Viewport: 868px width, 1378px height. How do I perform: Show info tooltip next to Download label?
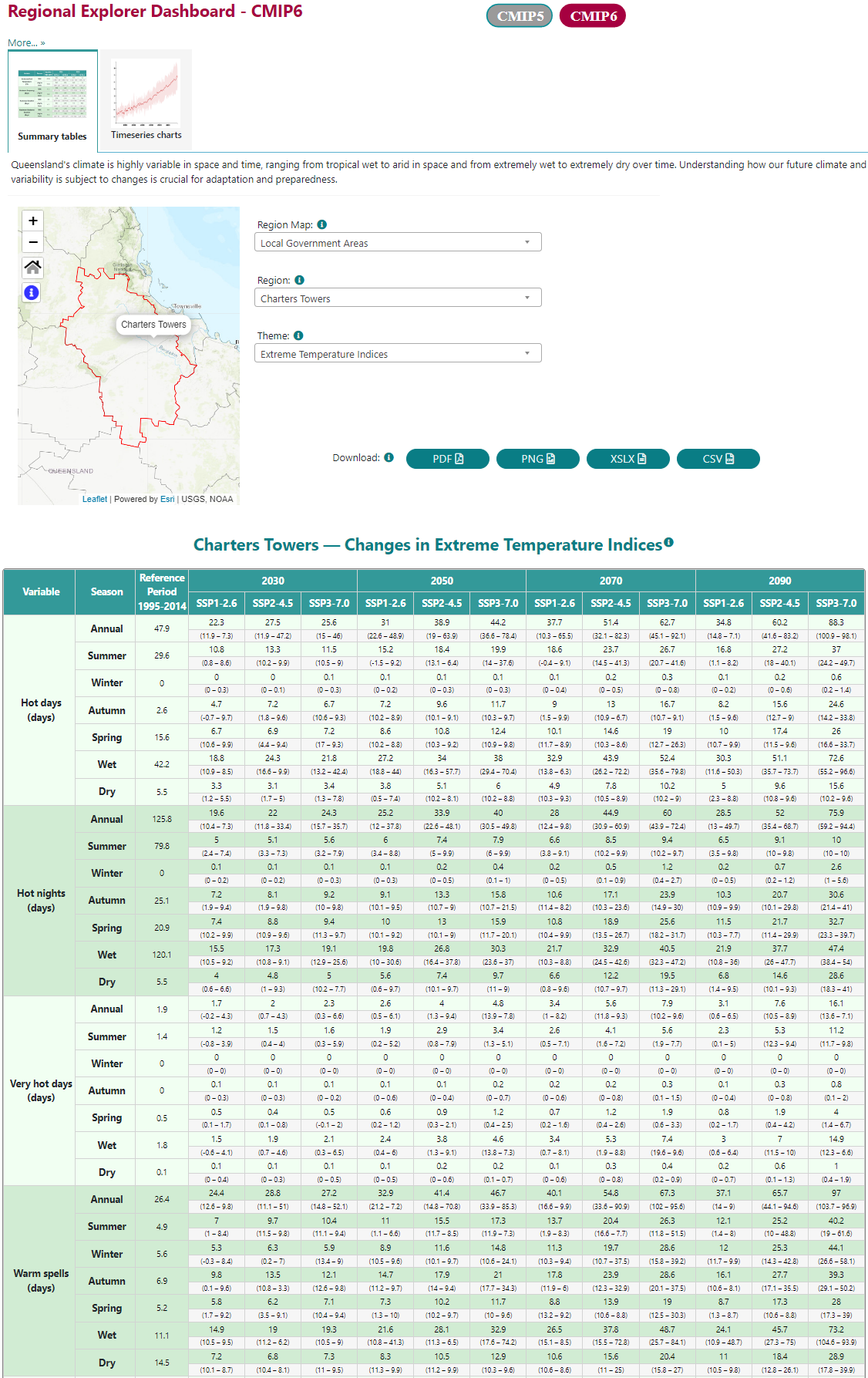click(389, 457)
